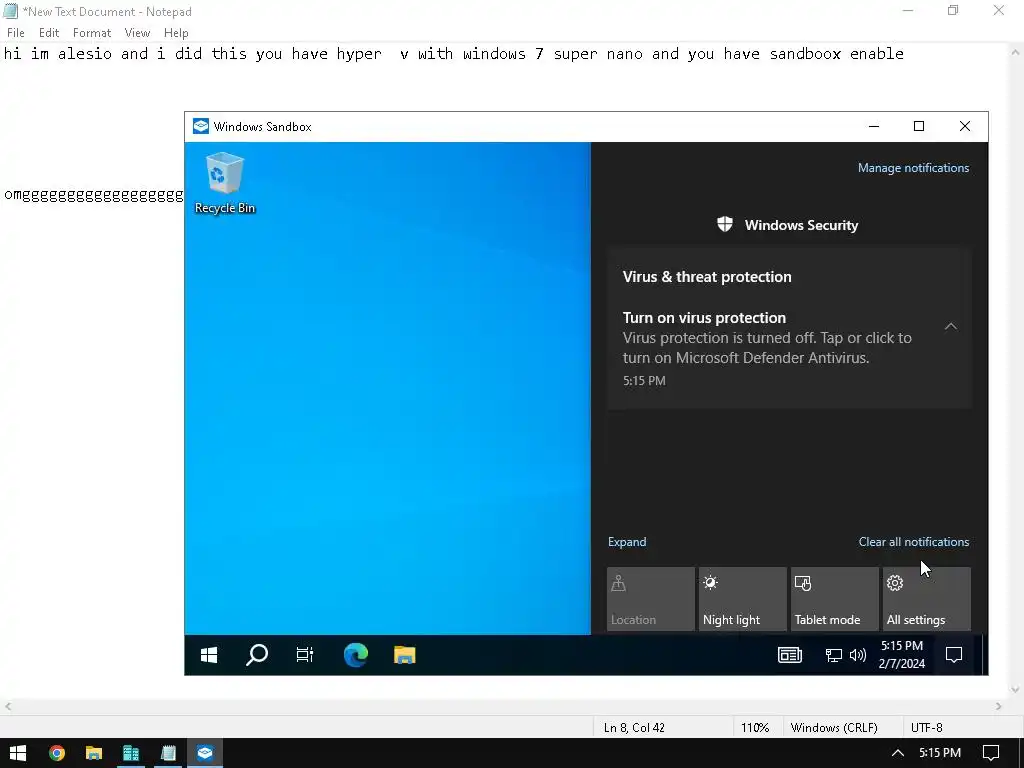Open the host Action Center notification icon
This screenshot has width=1024, height=768.
tap(991, 753)
